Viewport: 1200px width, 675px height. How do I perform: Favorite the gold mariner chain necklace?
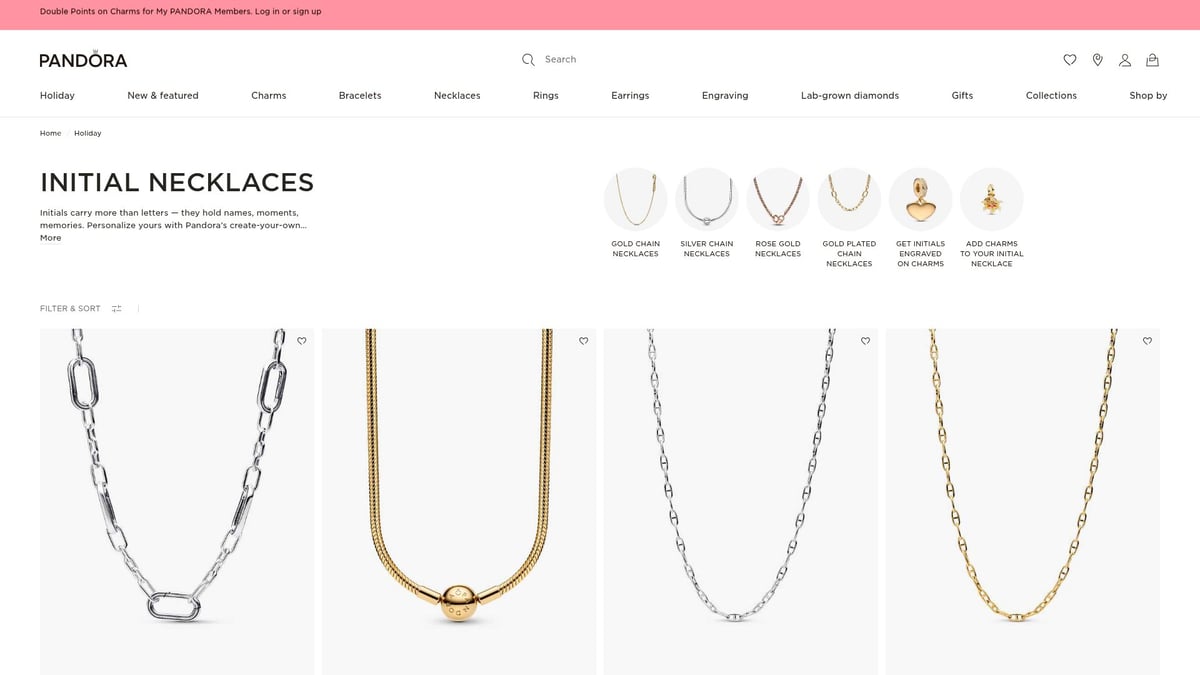(1147, 341)
